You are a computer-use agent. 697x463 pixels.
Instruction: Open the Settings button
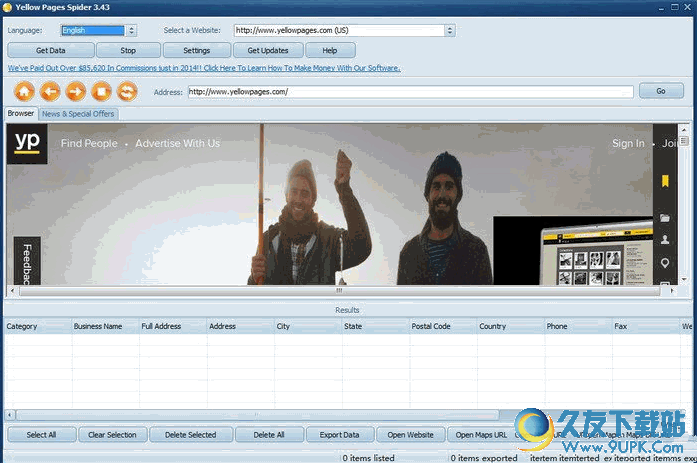point(196,50)
